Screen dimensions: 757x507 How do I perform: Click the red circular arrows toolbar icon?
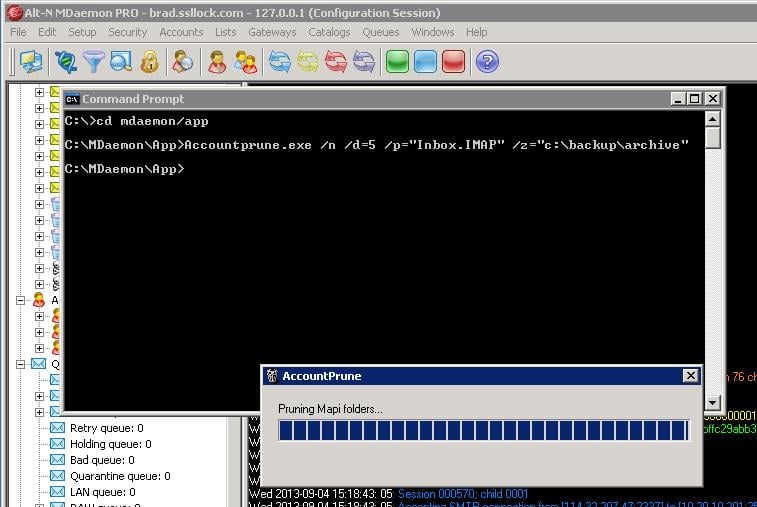point(336,62)
